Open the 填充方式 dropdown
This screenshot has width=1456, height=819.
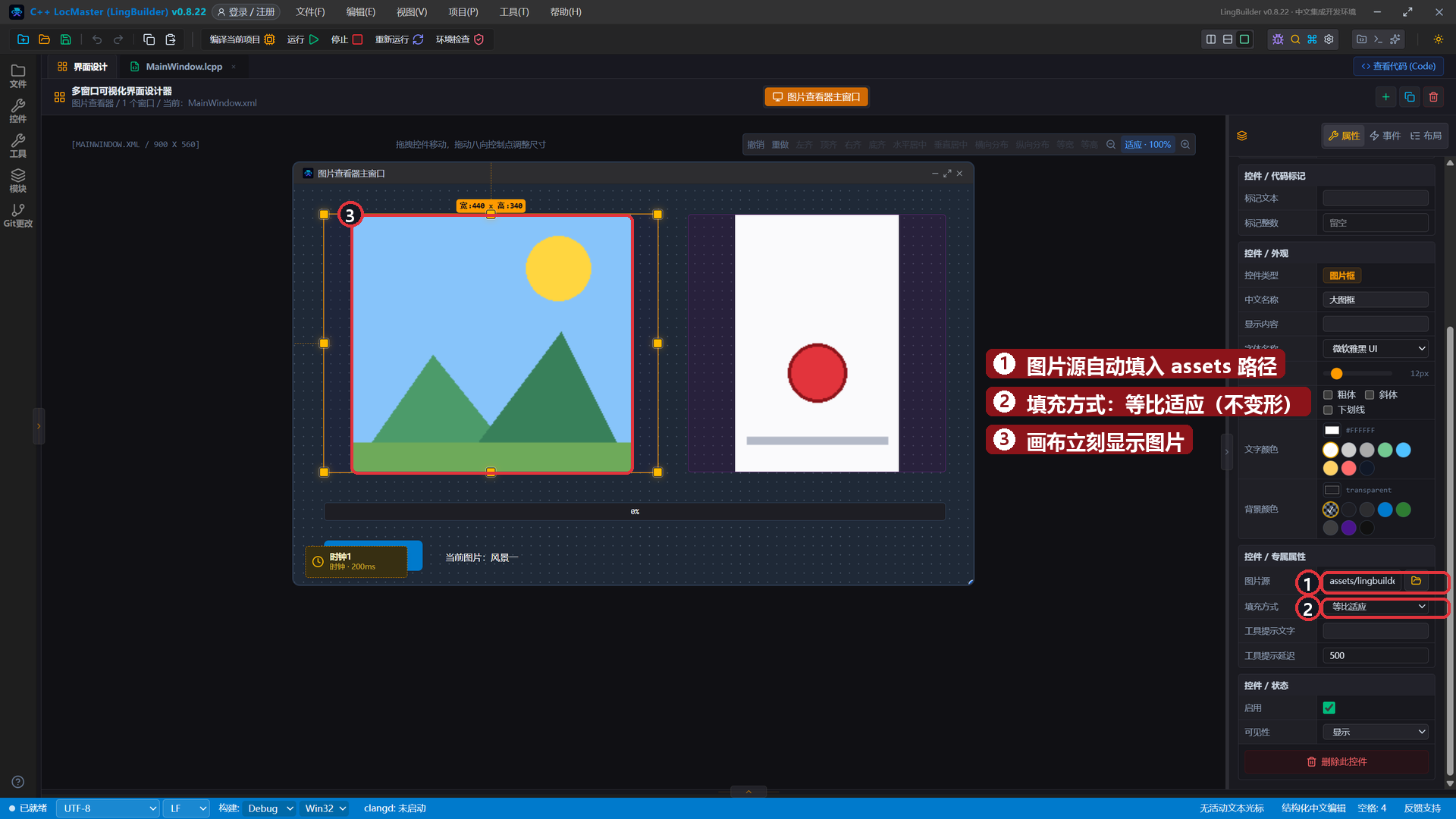(1376, 607)
